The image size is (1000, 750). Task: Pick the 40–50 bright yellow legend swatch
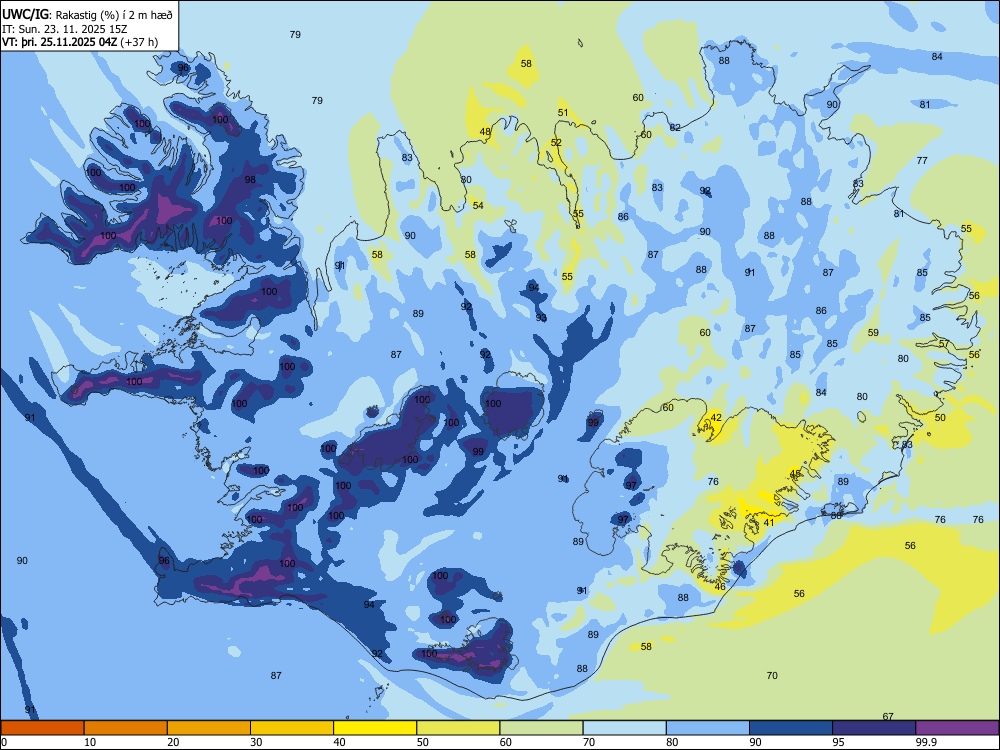pos(375,728)
